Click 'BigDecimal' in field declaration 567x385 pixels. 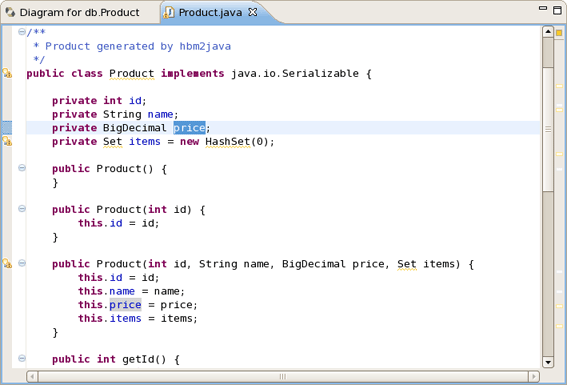point(135,128)
